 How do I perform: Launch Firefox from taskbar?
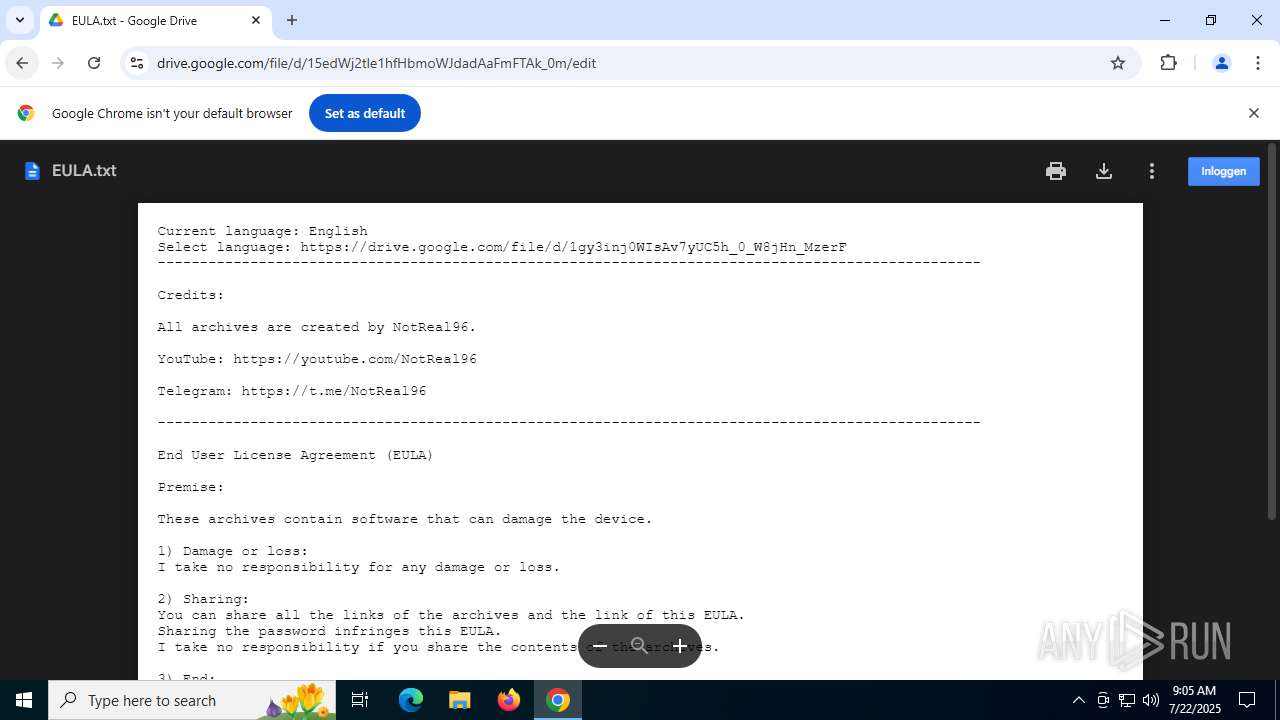click(509, 700)
